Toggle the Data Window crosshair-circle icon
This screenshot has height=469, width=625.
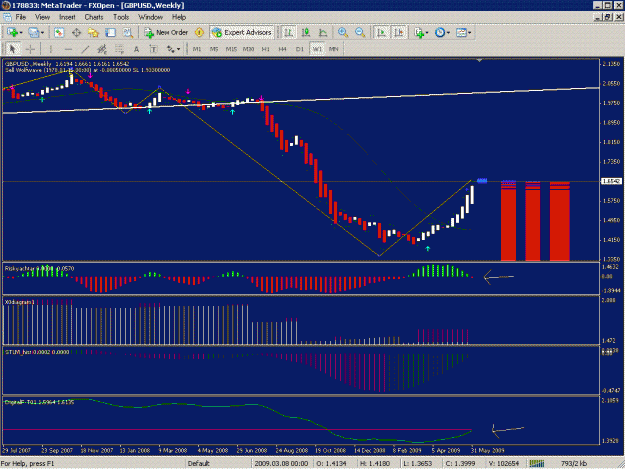(76, 32)
